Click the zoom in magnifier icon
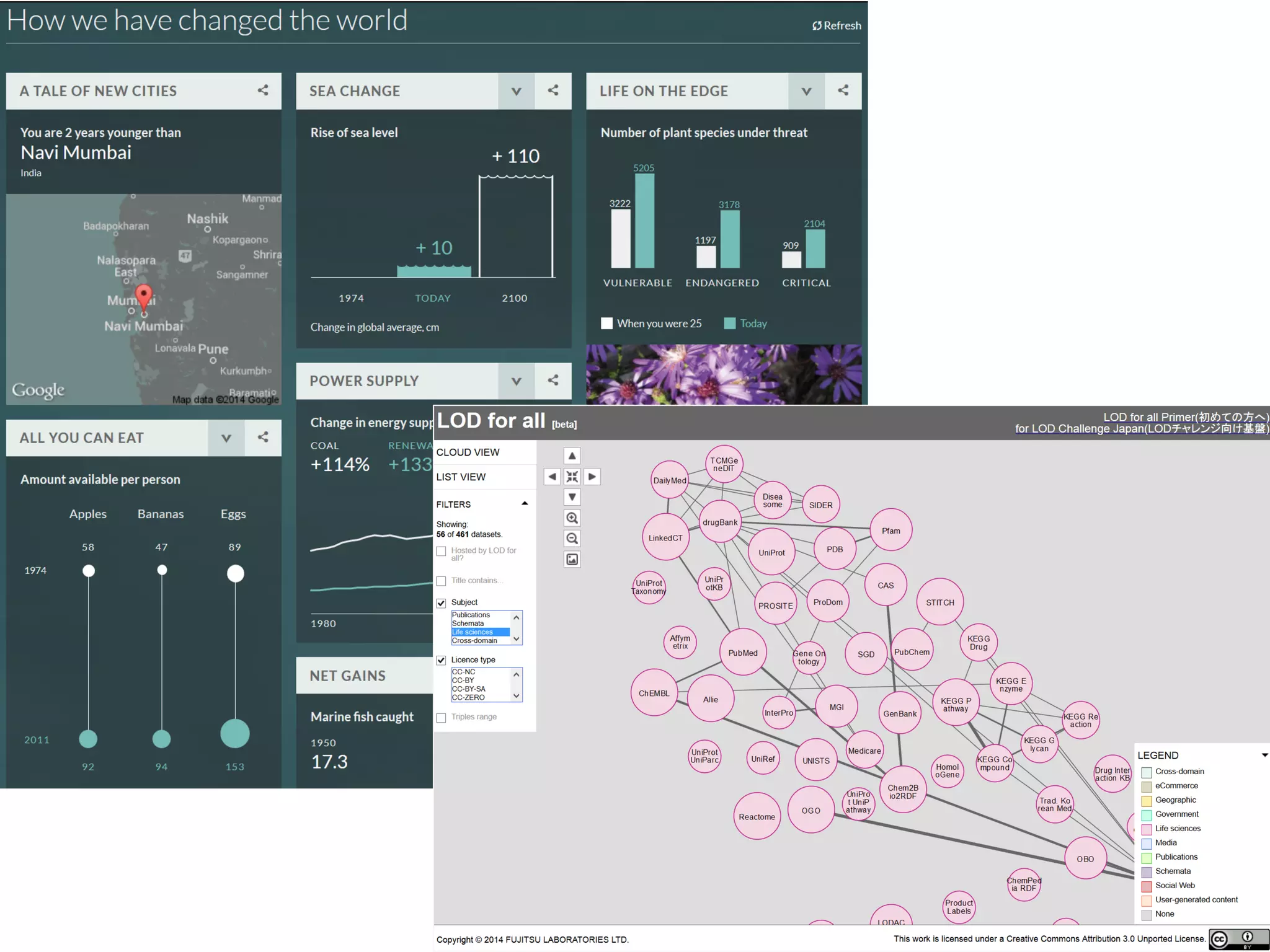 click(x=572, y=518)
